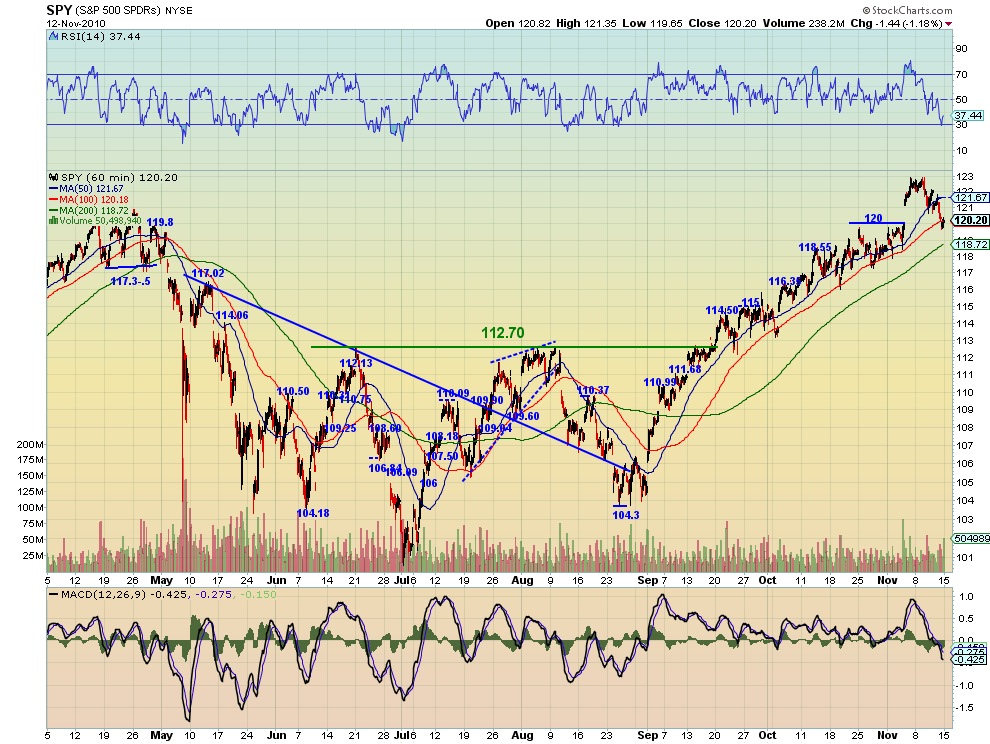990x744 pixels.
Task: Click the candlestick icon before SPY (60 min)
Action: [54, 177]
